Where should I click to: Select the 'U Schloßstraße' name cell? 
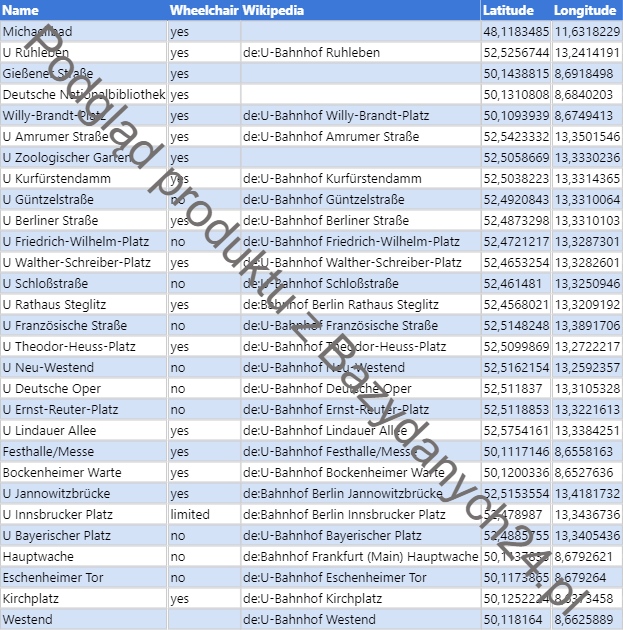(84, 283)
